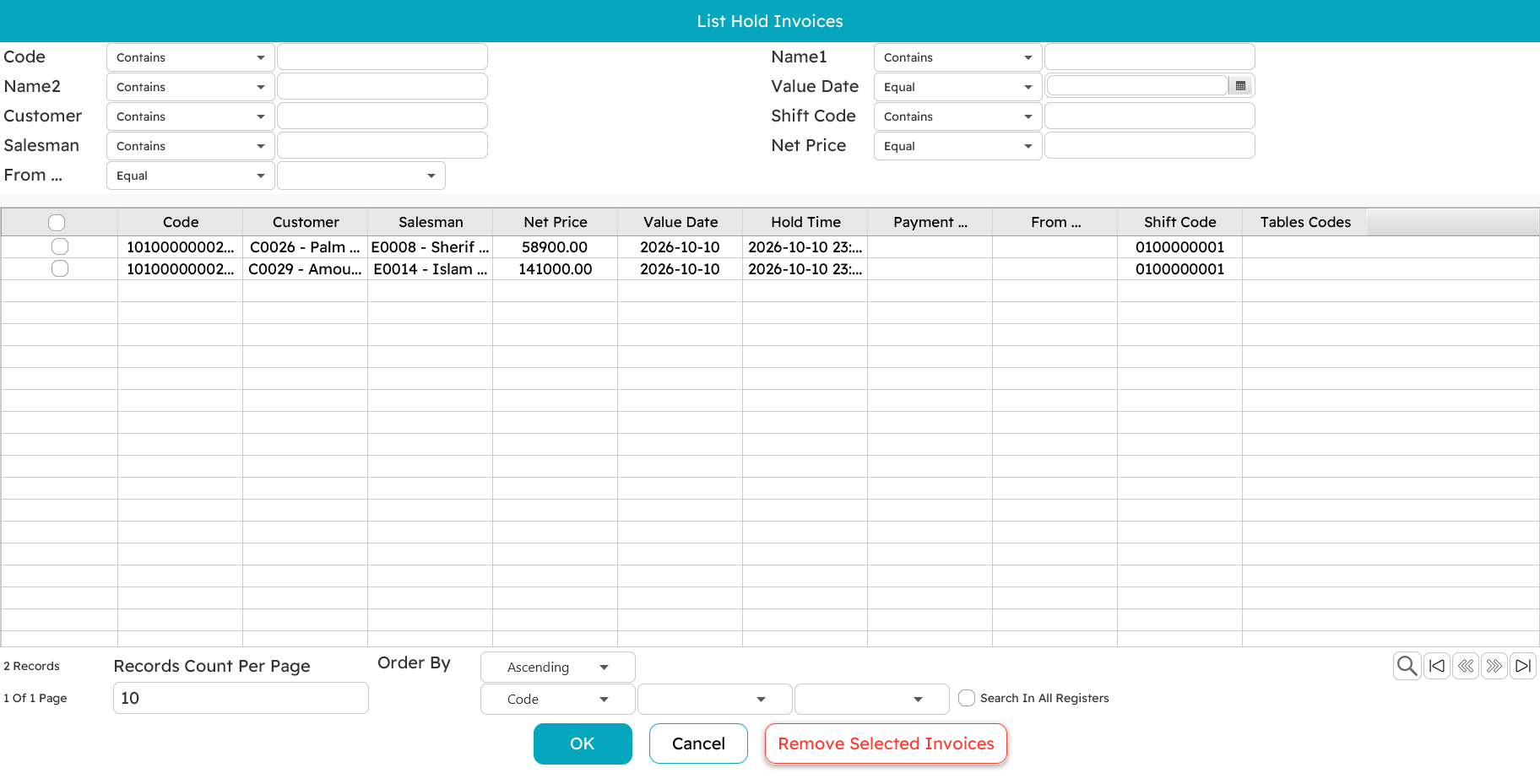Click the next page double-arrow icon
The image size is (1540, 784).
coord(1494,666)
